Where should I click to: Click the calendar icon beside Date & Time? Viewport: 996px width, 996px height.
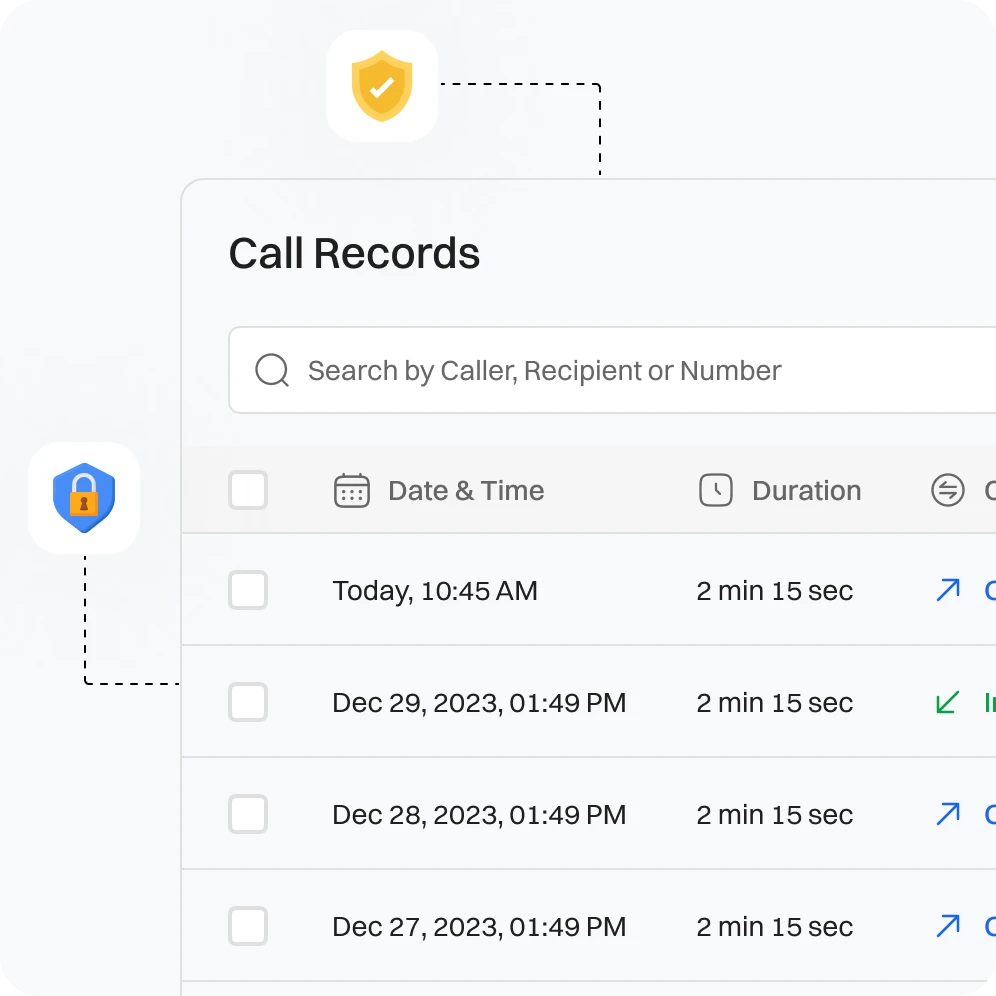click(351, 491)
